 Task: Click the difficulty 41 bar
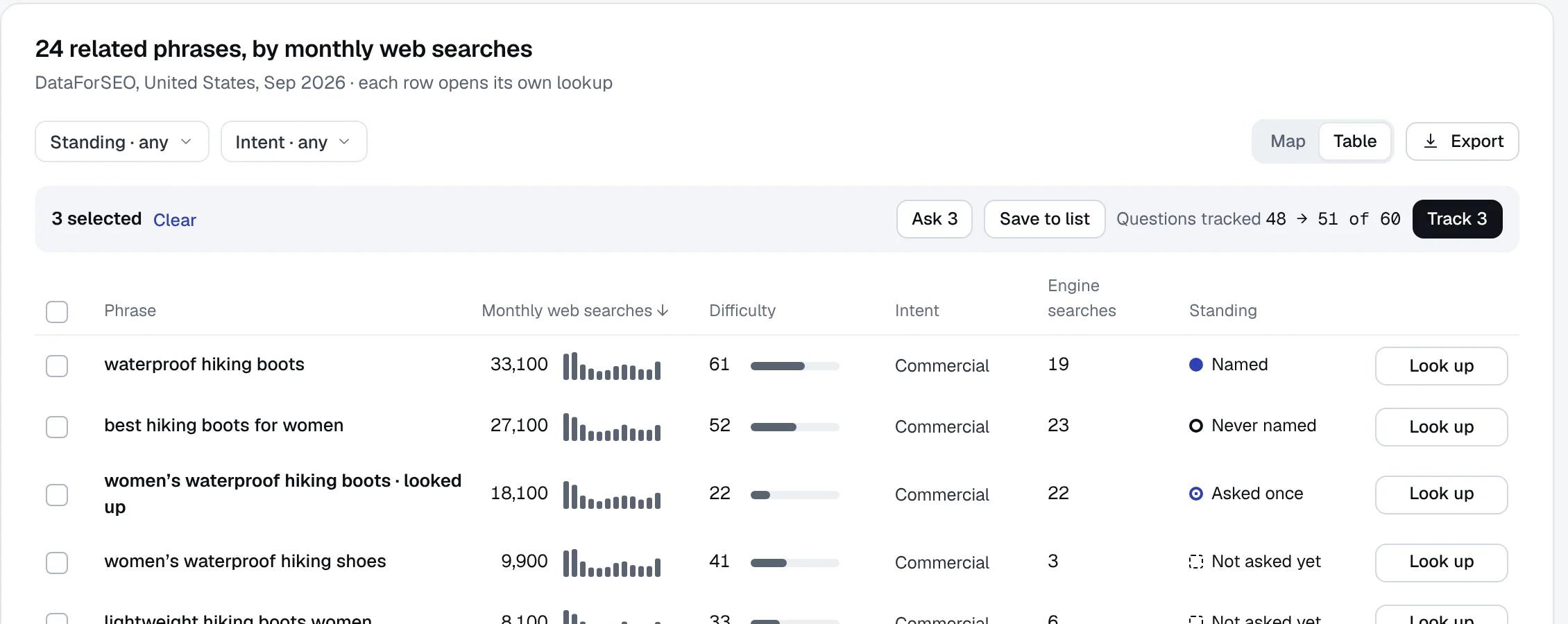point(794,563)
